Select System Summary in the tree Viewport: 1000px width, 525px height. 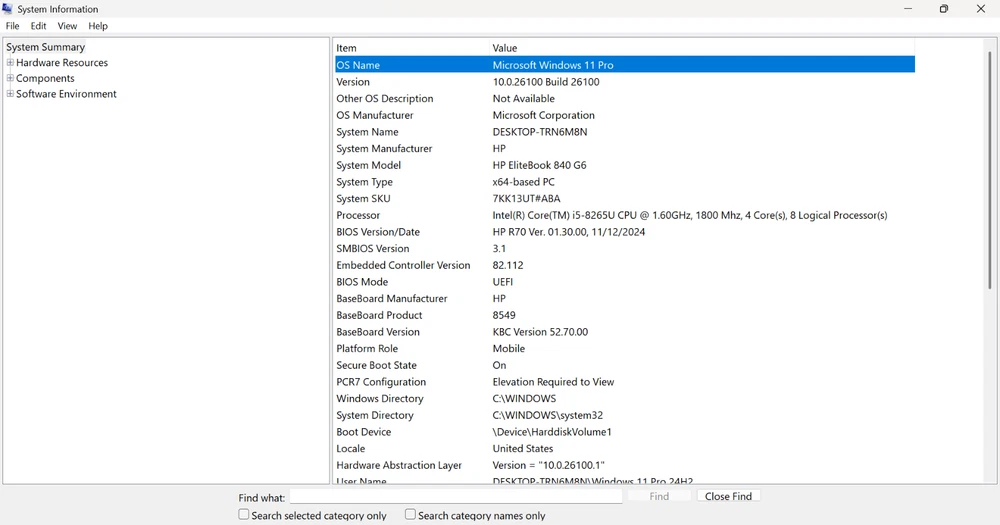point(46,47)
